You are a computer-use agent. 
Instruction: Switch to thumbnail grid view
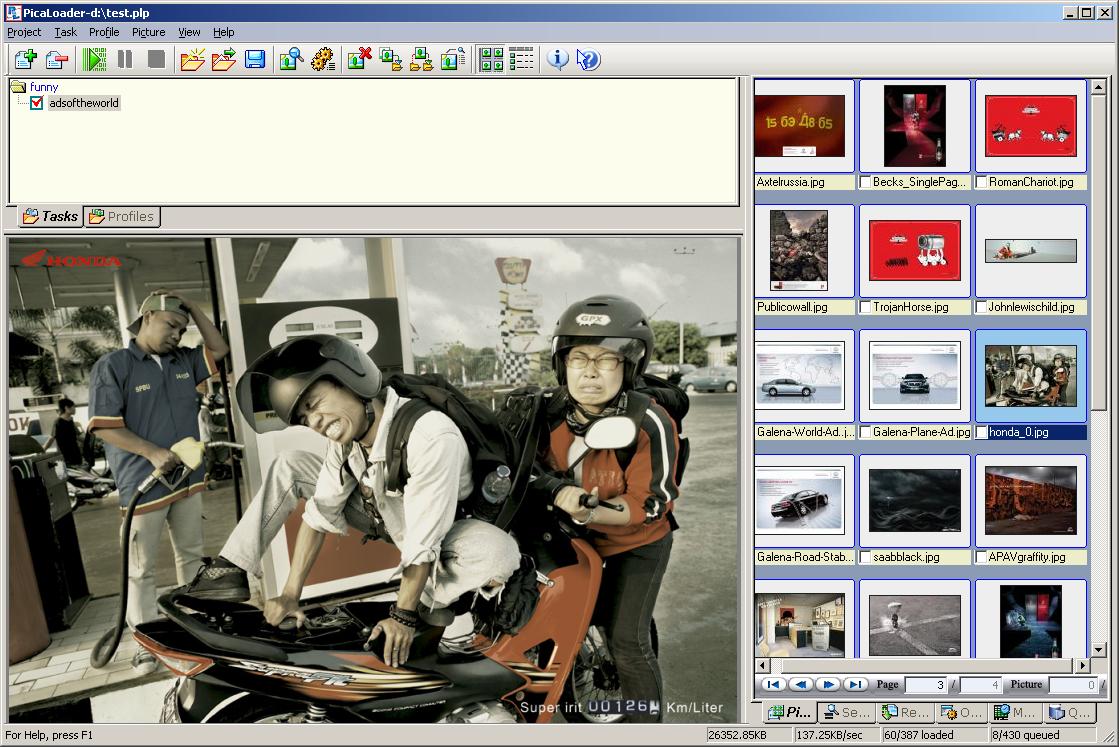[x=491, y=59]
